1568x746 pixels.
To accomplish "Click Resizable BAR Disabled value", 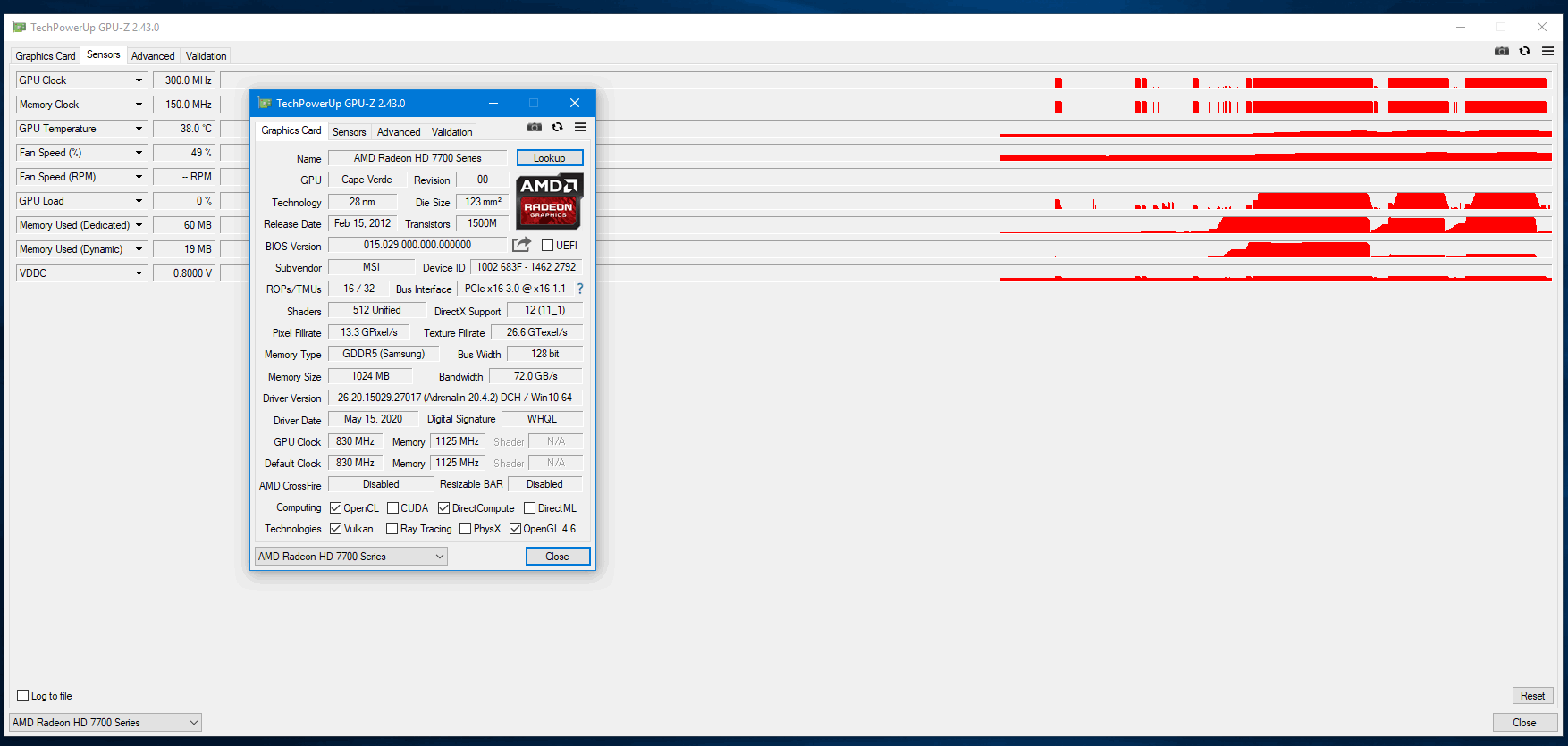I will (x=544, y=484).
